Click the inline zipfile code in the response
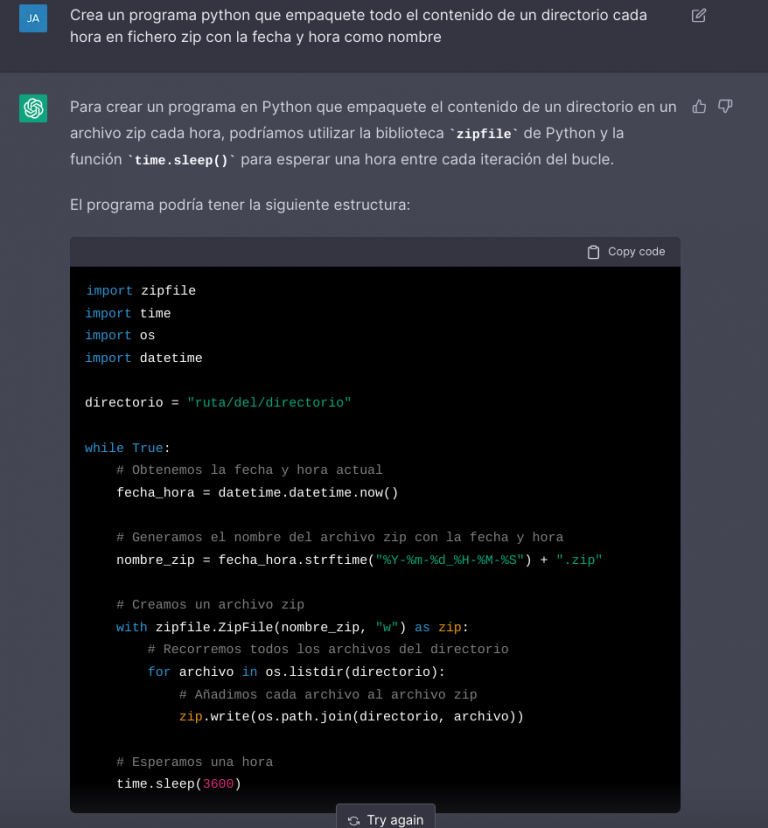 pos(484,133)
